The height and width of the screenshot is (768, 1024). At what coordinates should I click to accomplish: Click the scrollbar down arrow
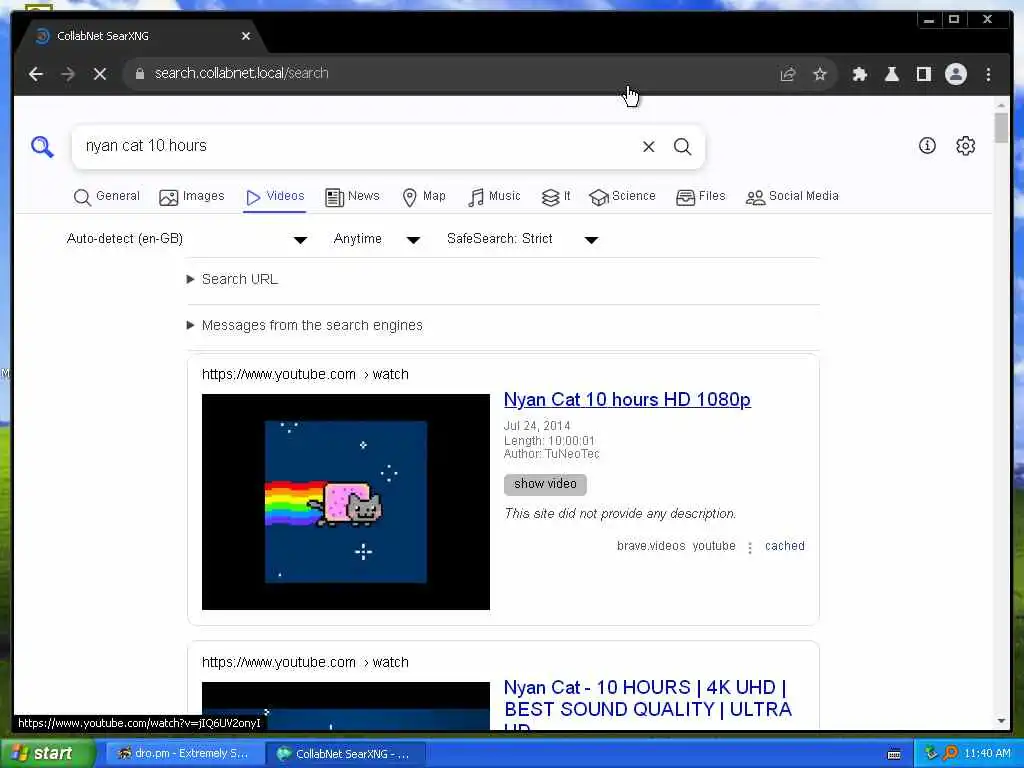click(1001, 721)
